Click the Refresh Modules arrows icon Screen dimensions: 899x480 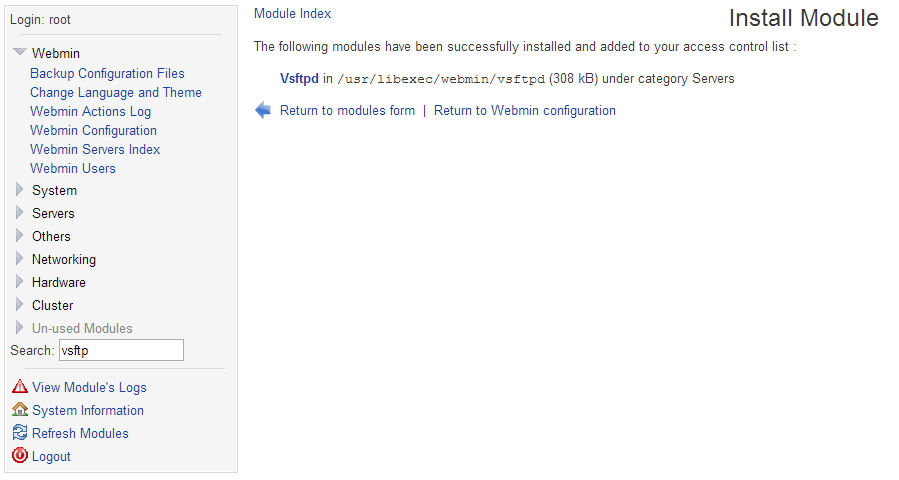[x=20, y=433]
